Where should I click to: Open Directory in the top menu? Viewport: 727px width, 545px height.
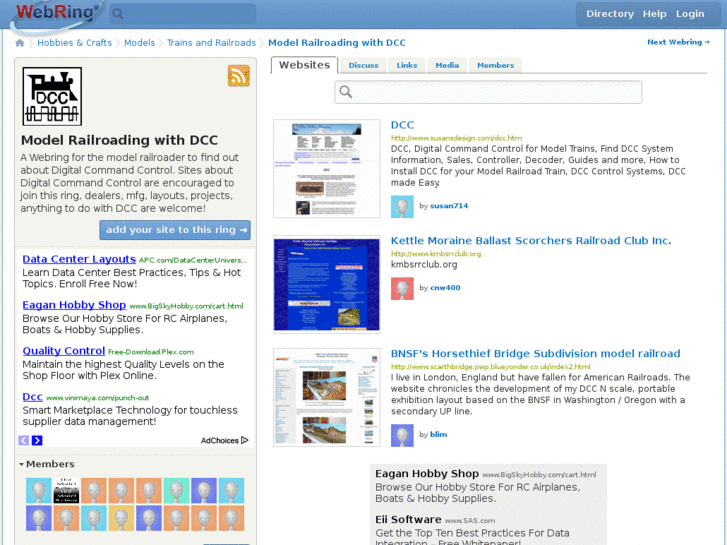coord(610,14)
